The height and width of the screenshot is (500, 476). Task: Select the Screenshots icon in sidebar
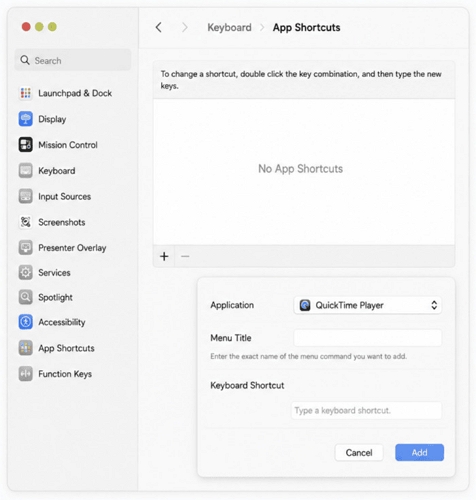coord(26,222)
